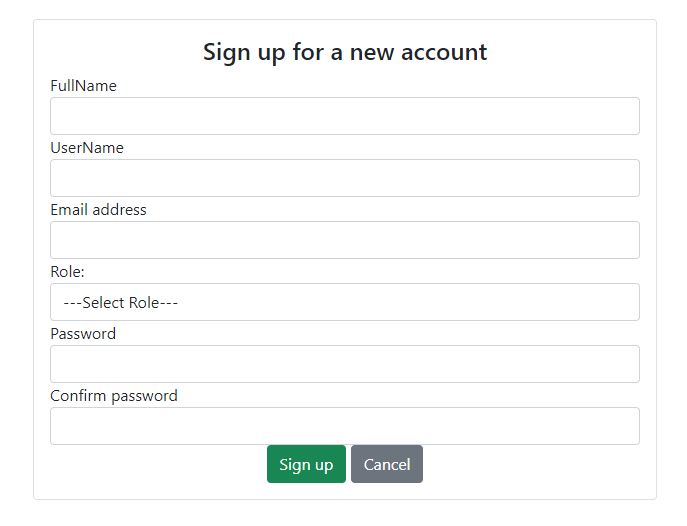Click the Confirm password label
The width and height of the screenshot is (687, 526).
(x=114, y=396)
